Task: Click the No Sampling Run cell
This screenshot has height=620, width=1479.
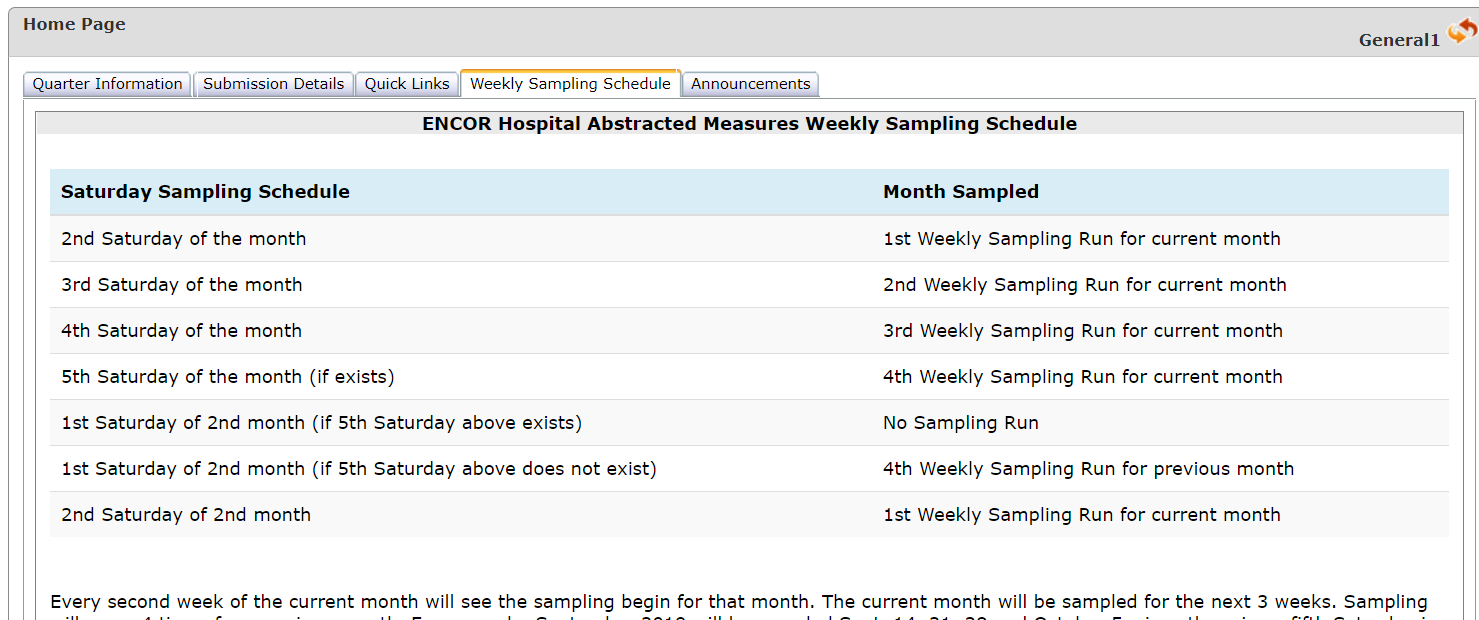Action: pyautogui.click(x=961, y=423)
